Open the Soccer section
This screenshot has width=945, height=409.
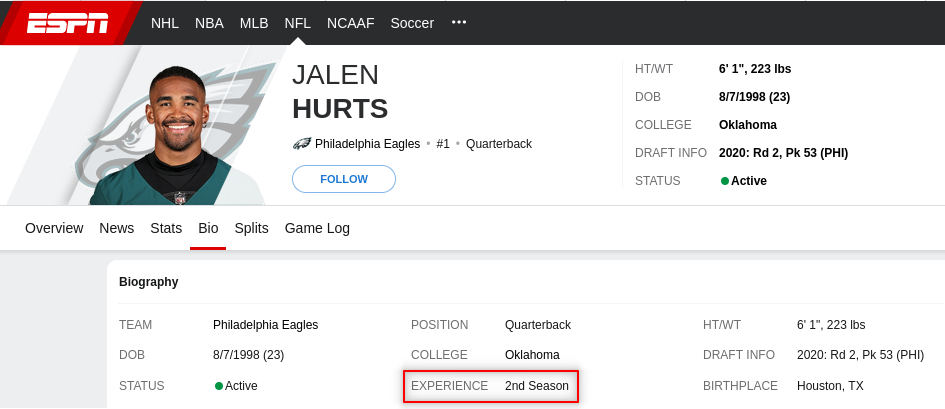(x=412, y=22)
